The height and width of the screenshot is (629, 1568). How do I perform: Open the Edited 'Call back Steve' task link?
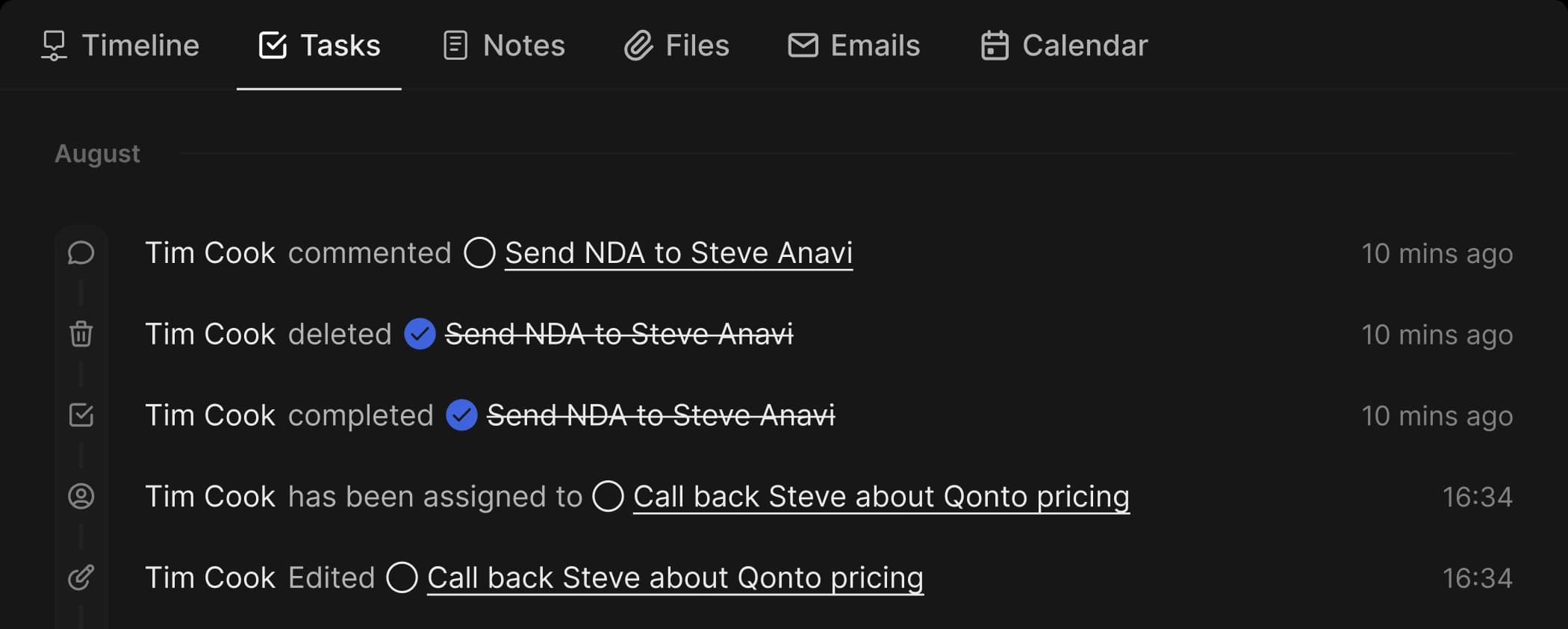point(675,577)
